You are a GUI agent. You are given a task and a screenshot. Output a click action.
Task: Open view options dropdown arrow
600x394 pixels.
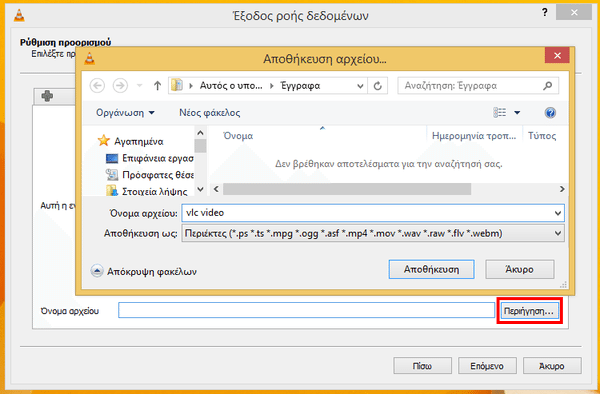(x=517, y=113)
